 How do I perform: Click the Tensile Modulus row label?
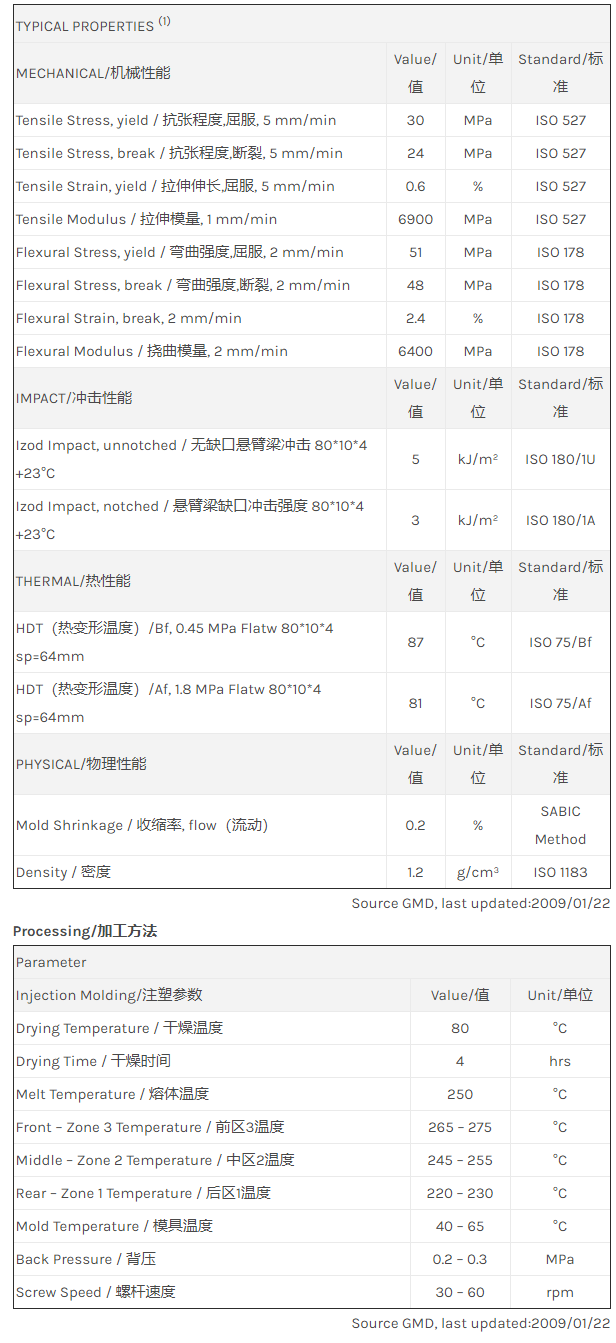coord(146,219)
